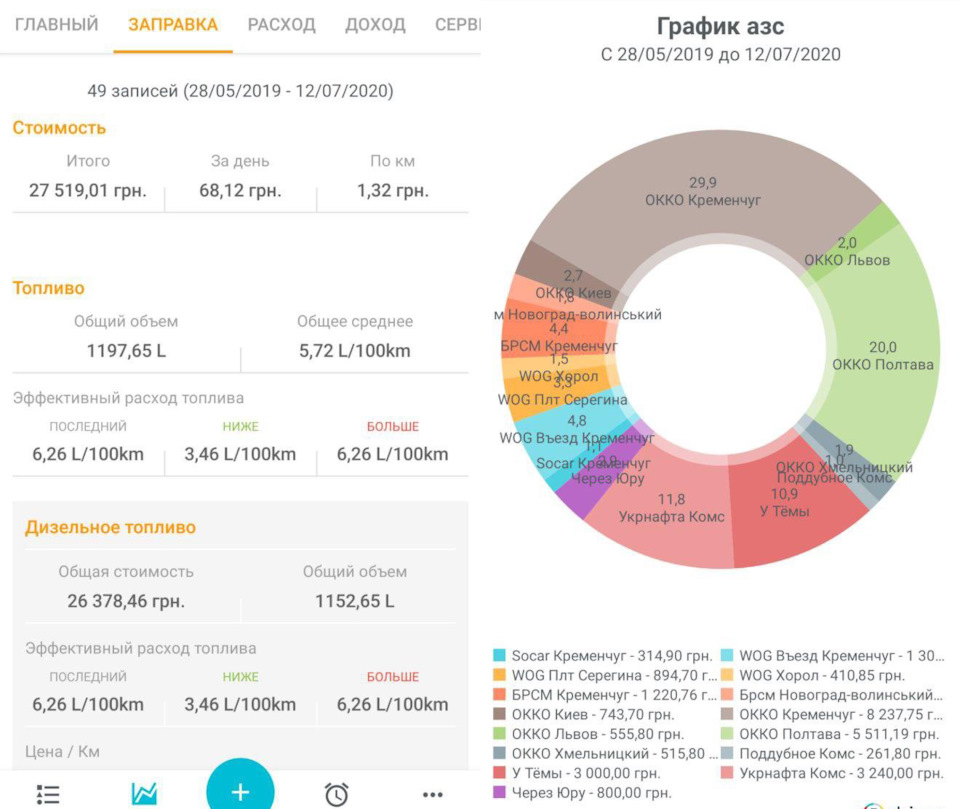Click the green НИЖЕ label under Топливо
The image size is (960, 809).
[240, 427]
